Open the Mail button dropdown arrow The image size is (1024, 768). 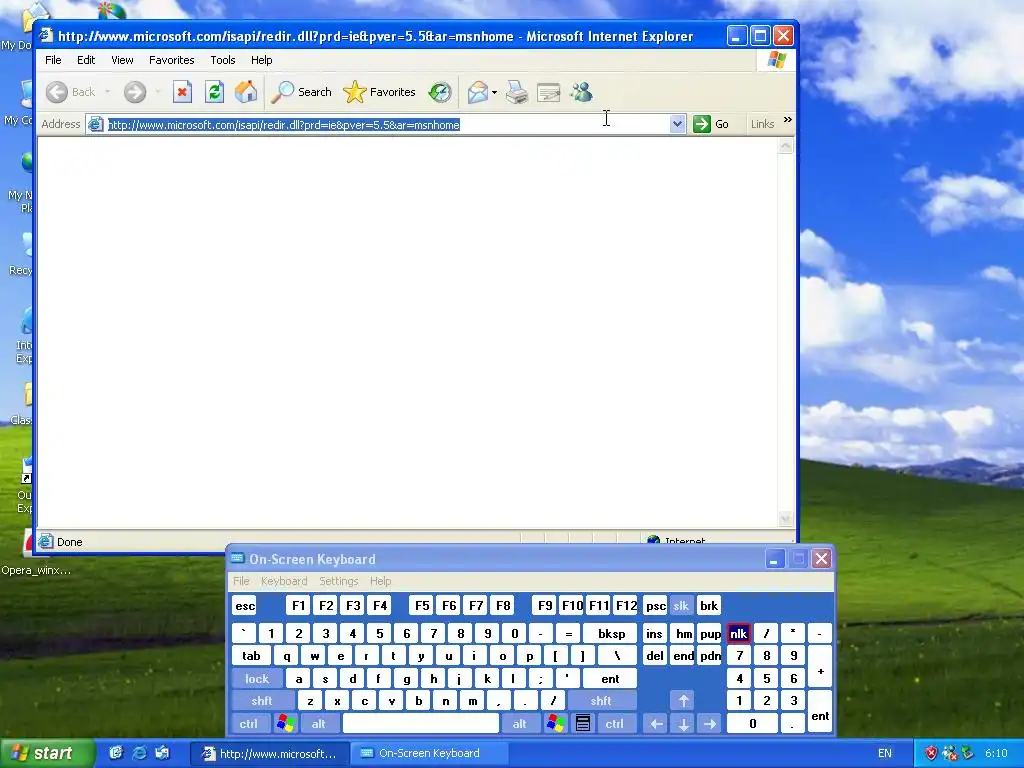(494, 92)
